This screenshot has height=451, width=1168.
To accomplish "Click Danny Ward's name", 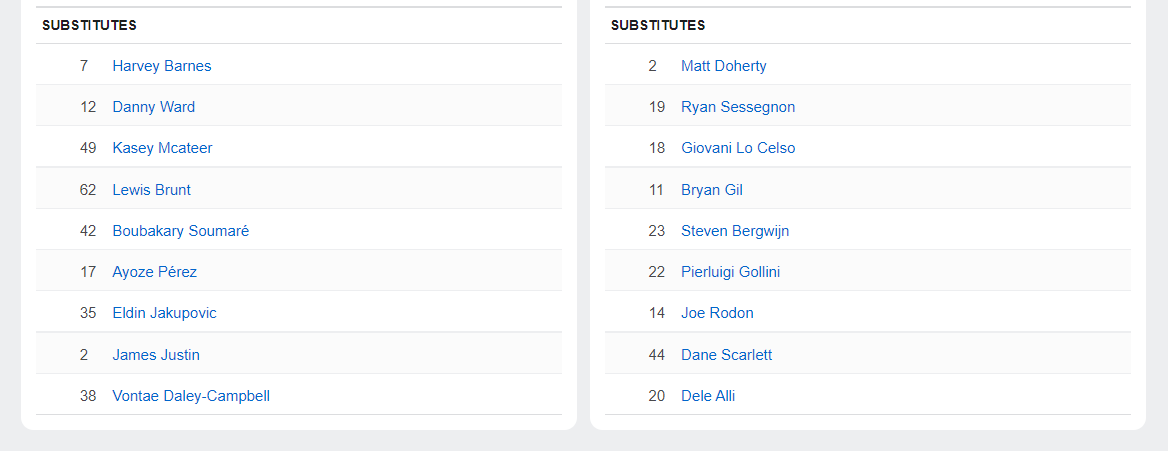I will pyautogui.click(x=153, y=107).
